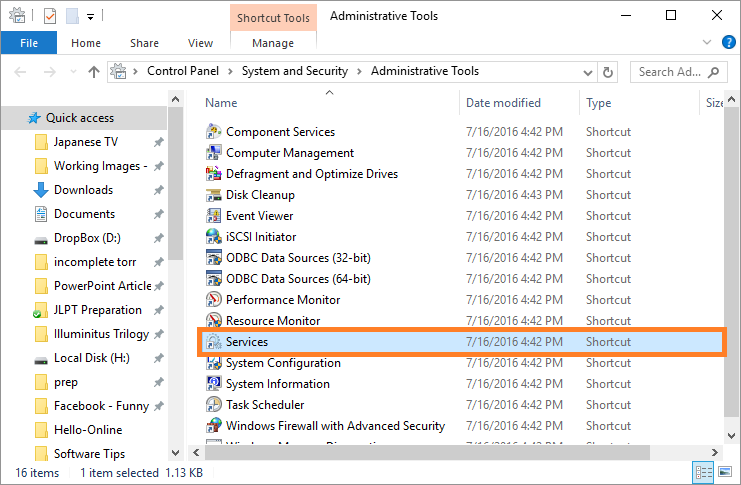
Task: Select the ODBC Data Sources (64-bit) icon
Action: (x=214, y=278)
